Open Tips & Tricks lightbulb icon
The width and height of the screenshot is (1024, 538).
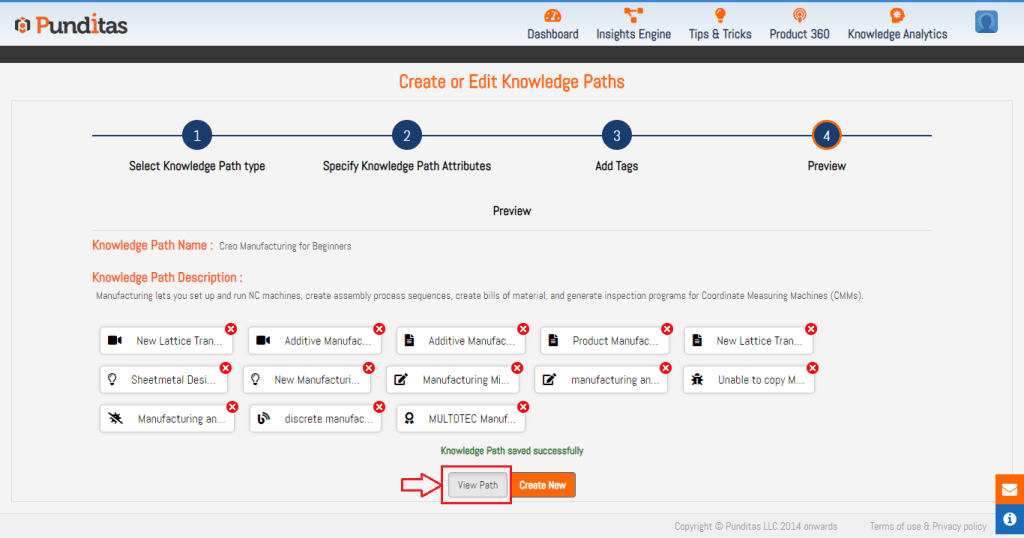tap(719, 17)
